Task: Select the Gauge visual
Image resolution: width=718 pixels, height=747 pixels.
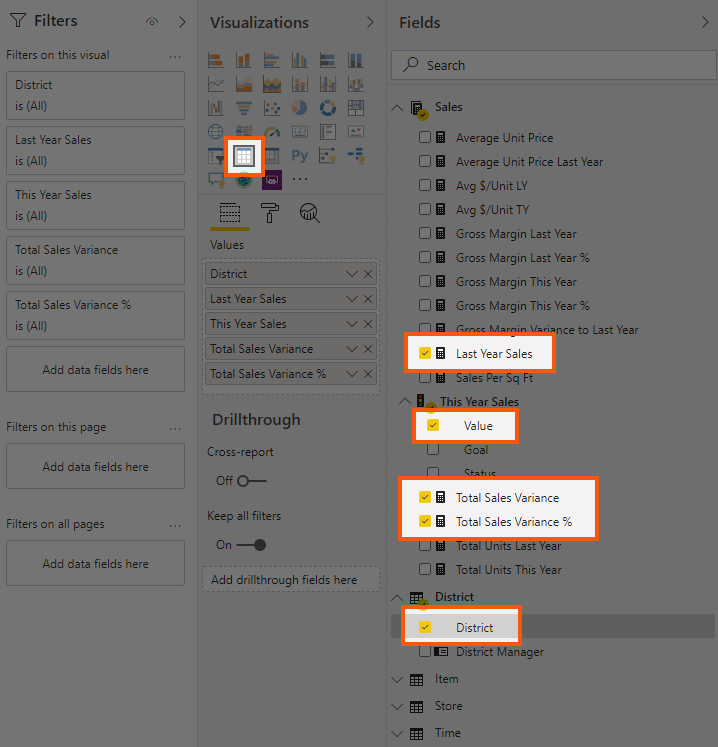Action: (272, 131)
